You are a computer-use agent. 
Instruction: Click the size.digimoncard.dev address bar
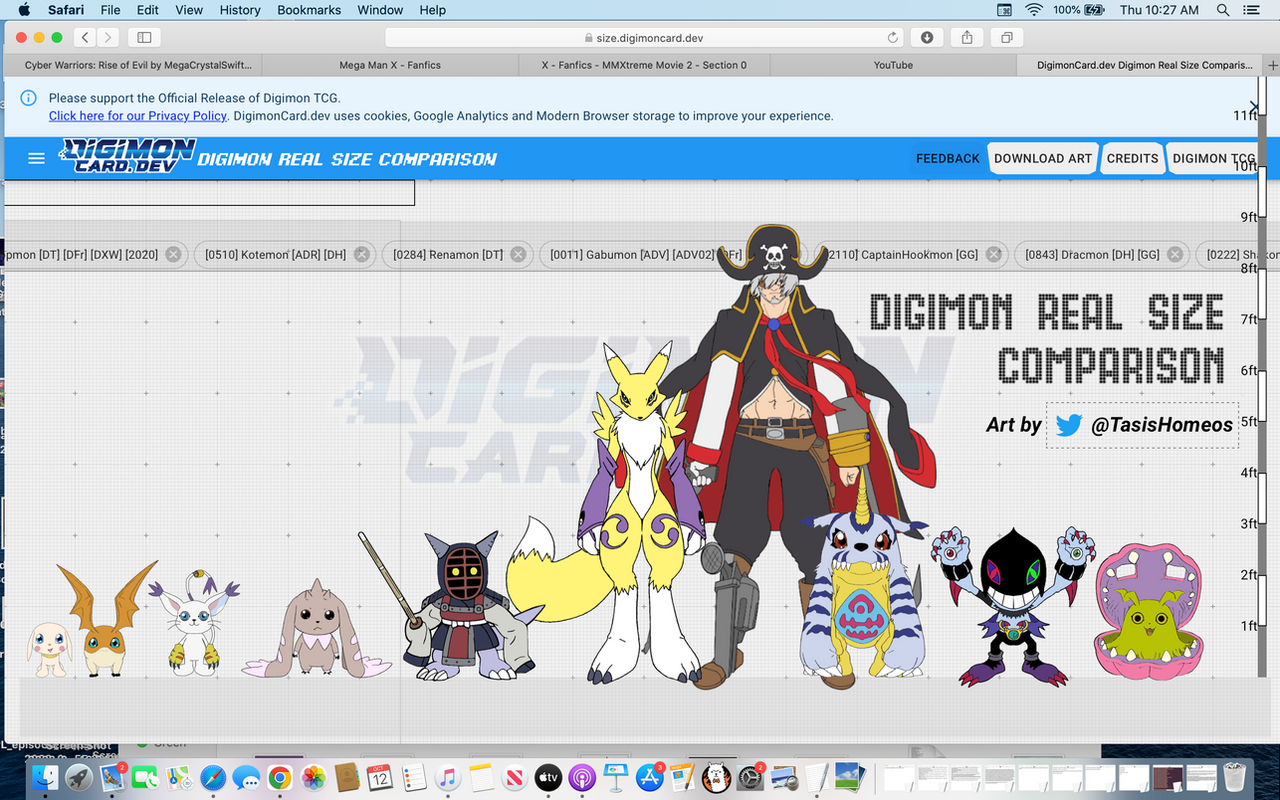pyautogui.click(x=643, y=38)
